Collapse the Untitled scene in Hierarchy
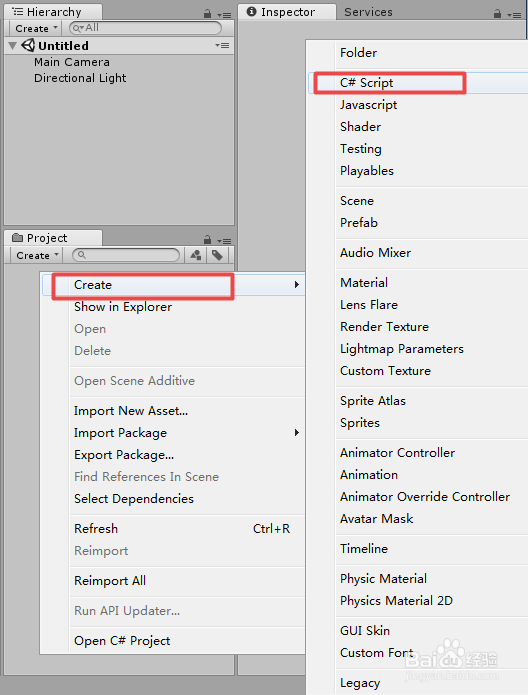528x695 pixels. [12, 46]
